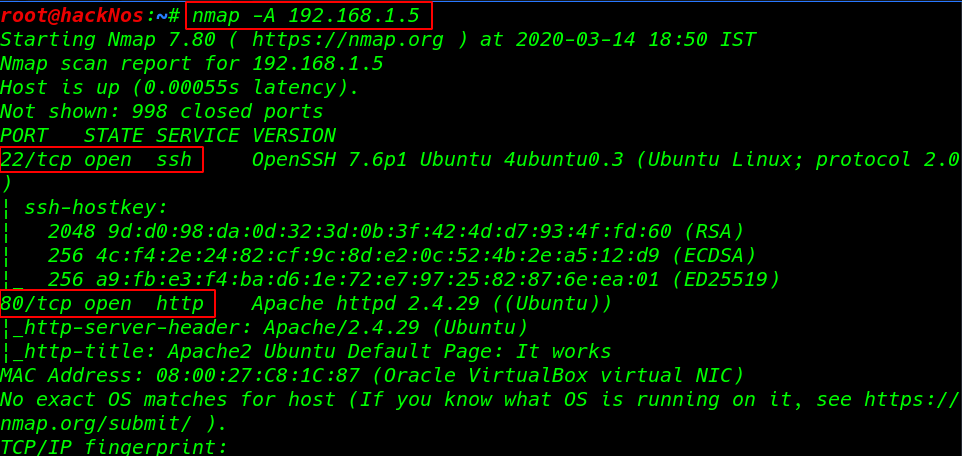This screenshot has width=962, height=456.
Task: Click the Not shown: 998 closed ports line
Action: [162, 112]
